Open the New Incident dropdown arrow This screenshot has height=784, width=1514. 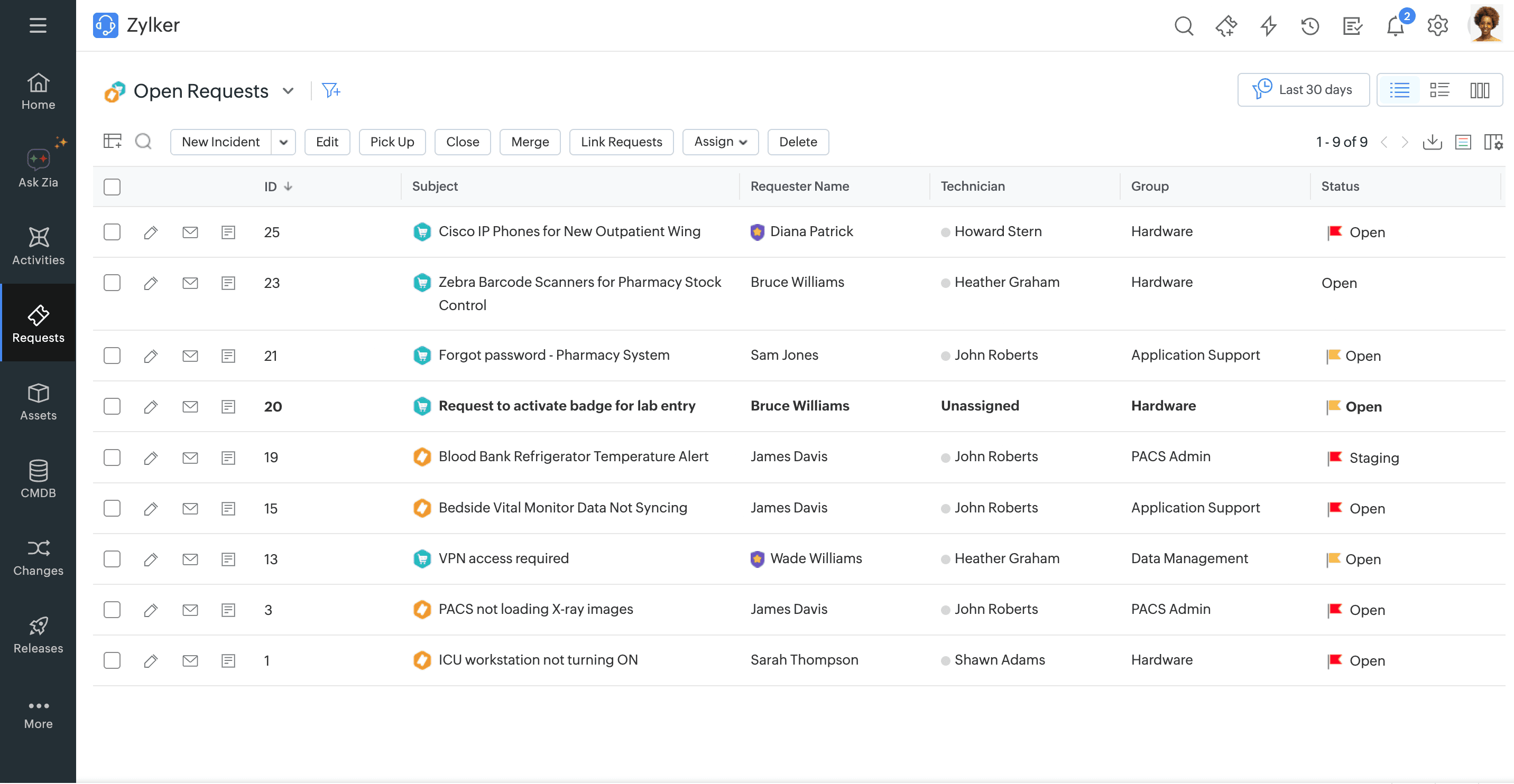pos(283,142)
